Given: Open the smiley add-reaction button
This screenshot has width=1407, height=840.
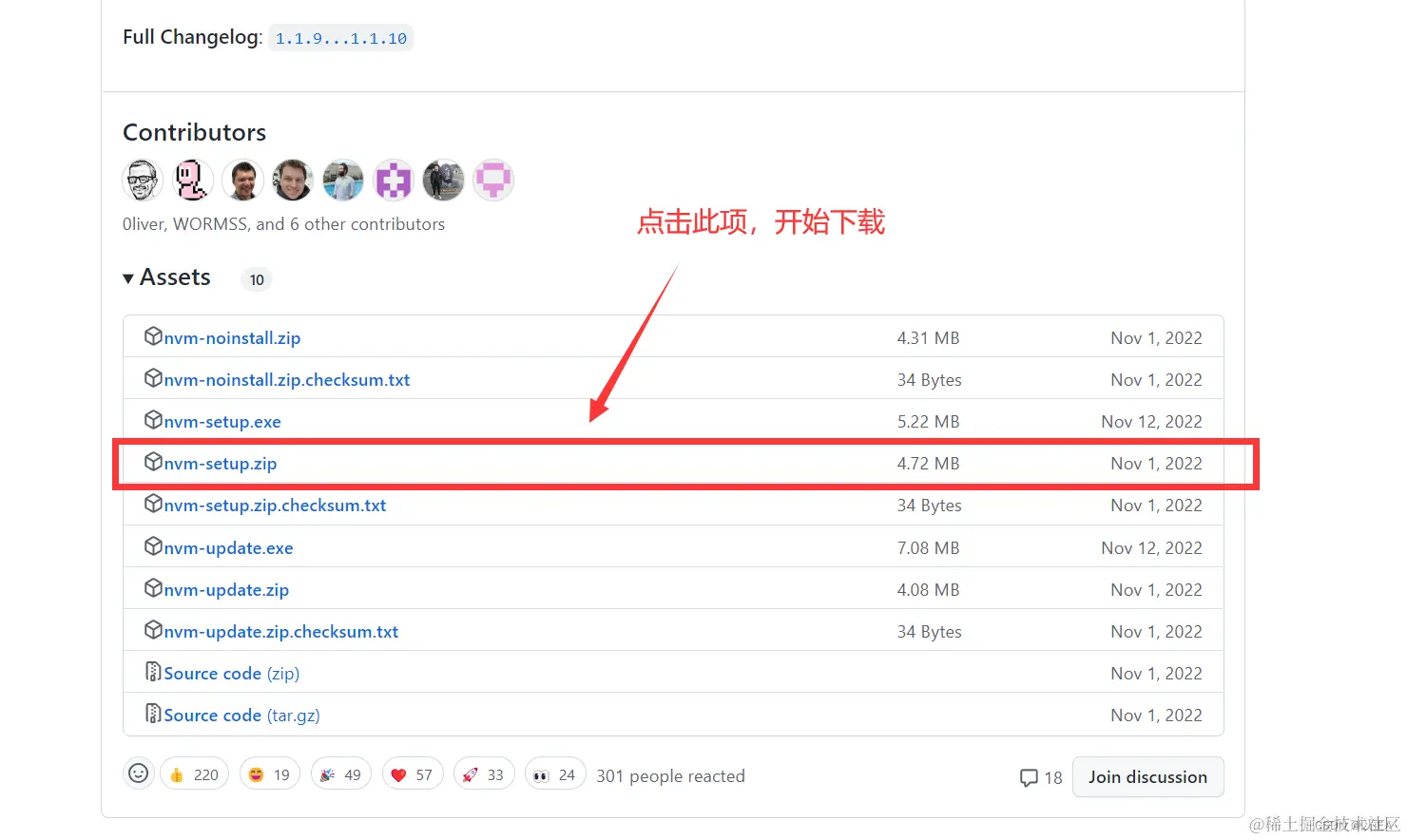Looking at the screenshot, I should point(139,774).
